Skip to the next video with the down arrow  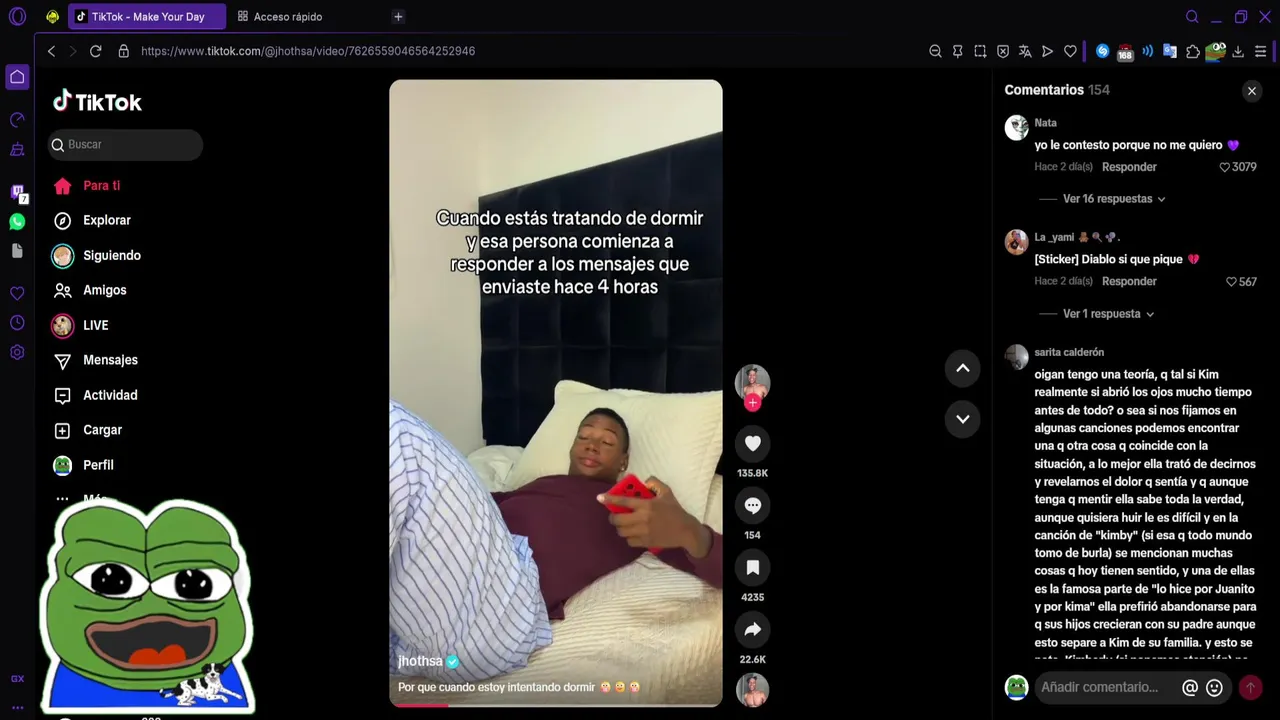(x=962, y=418)
